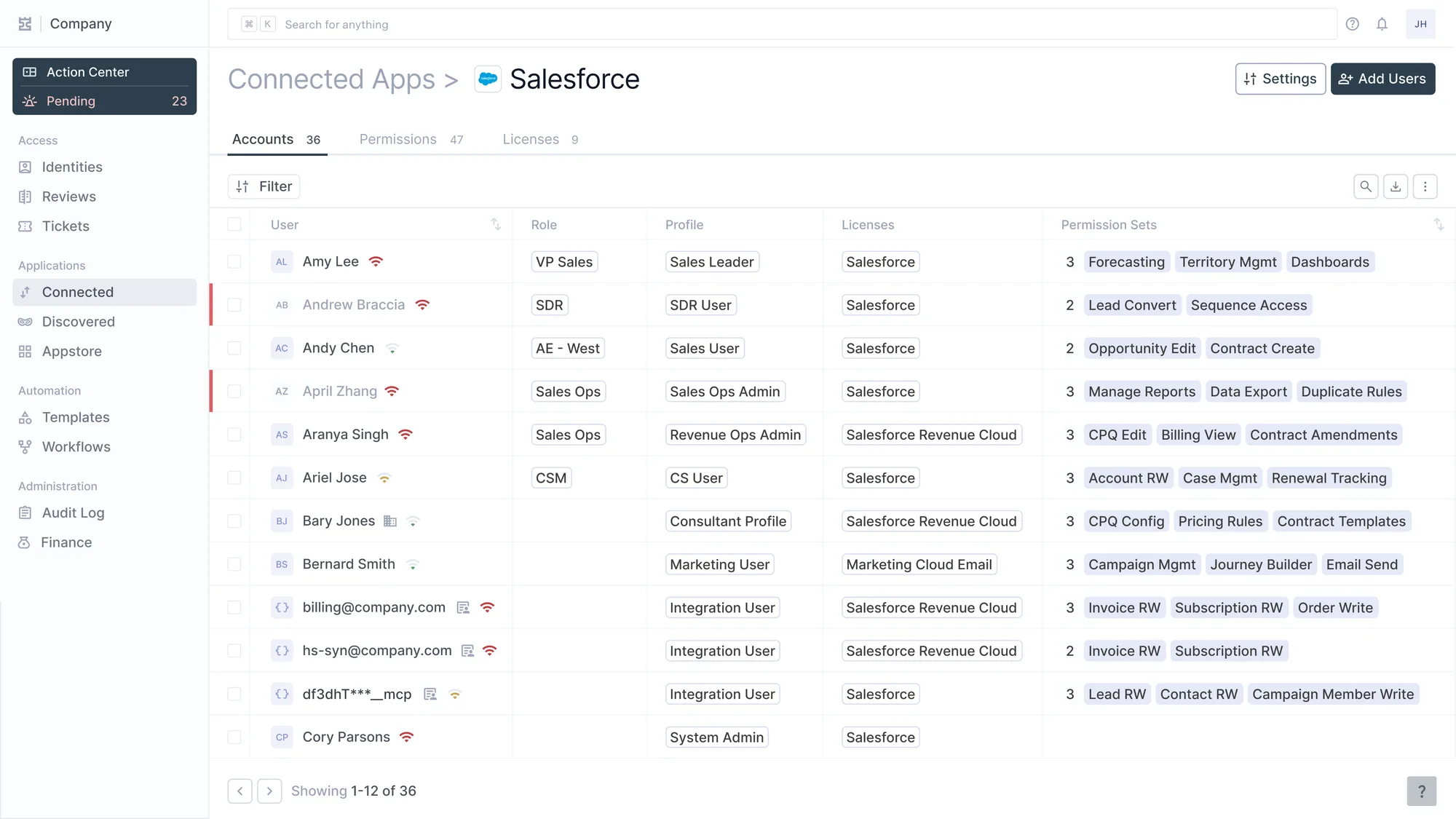Click the Company logo icon
Image resolution: width=1456 pixels, height=819 pixels.
(x=25, y=24)
